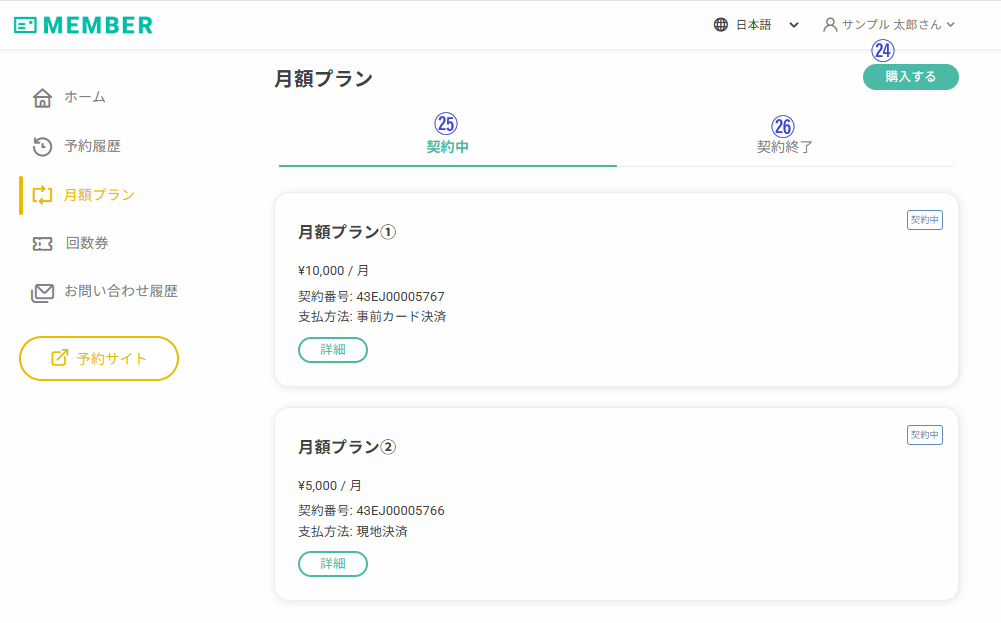Click the MEMBER logo card icon
The height and width of the screenshot is (623, 1001).
pos(25,25)
